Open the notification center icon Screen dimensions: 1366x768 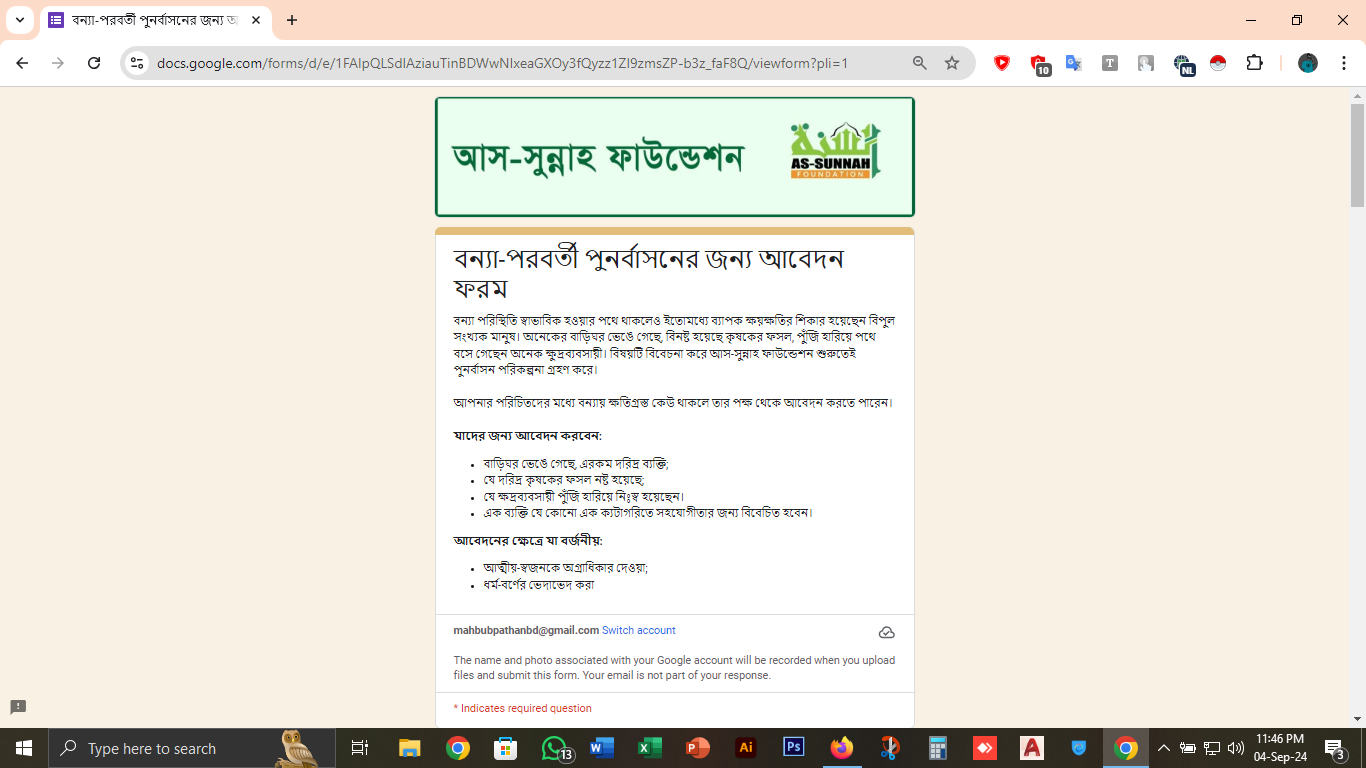pos(1335,748)
